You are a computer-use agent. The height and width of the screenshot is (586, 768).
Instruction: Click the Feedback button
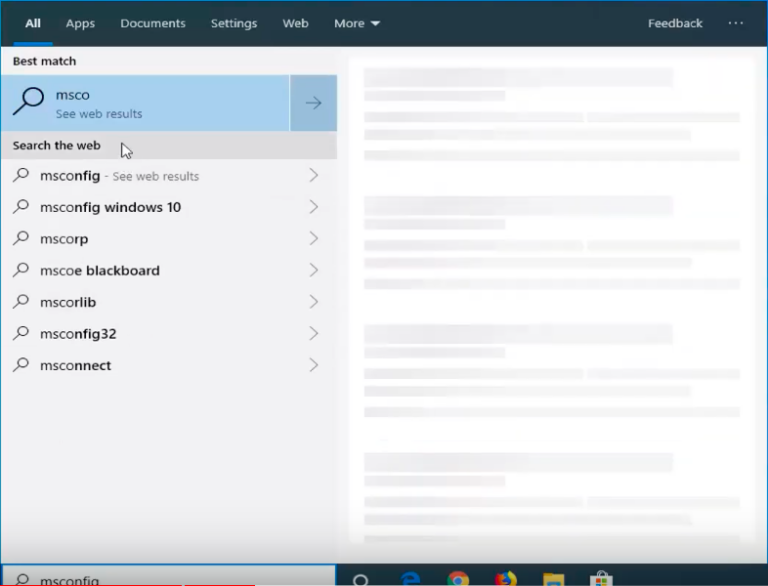675,23
